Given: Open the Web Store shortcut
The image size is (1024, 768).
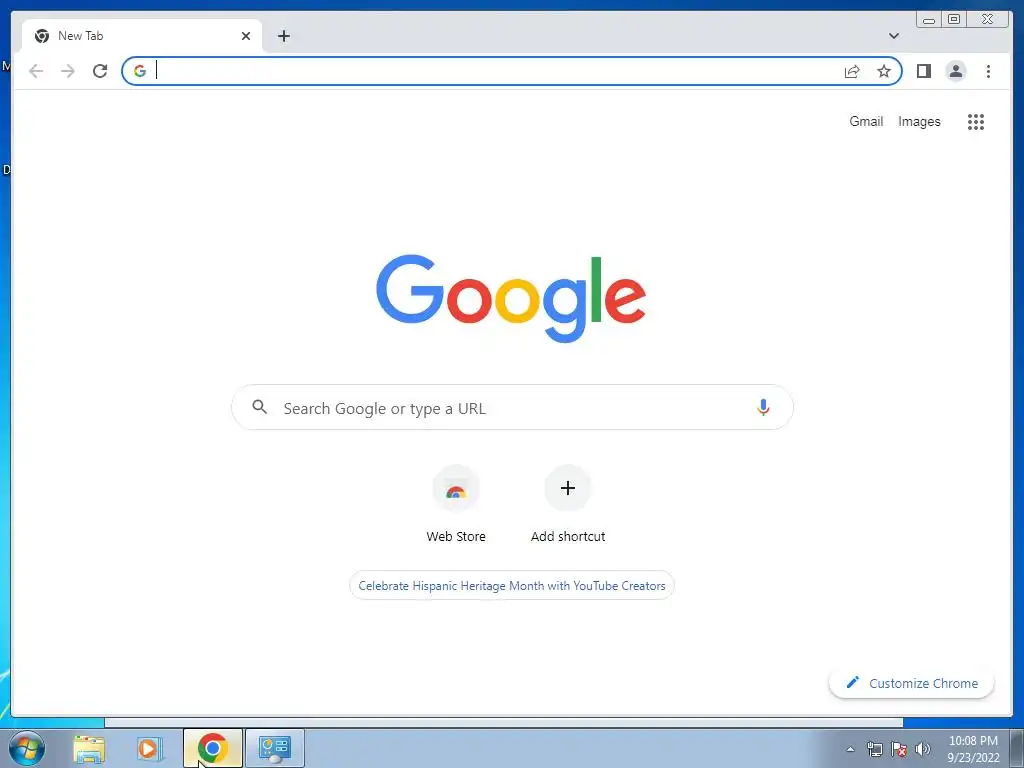Looking at the screenshot, I should tap(456, 504).
